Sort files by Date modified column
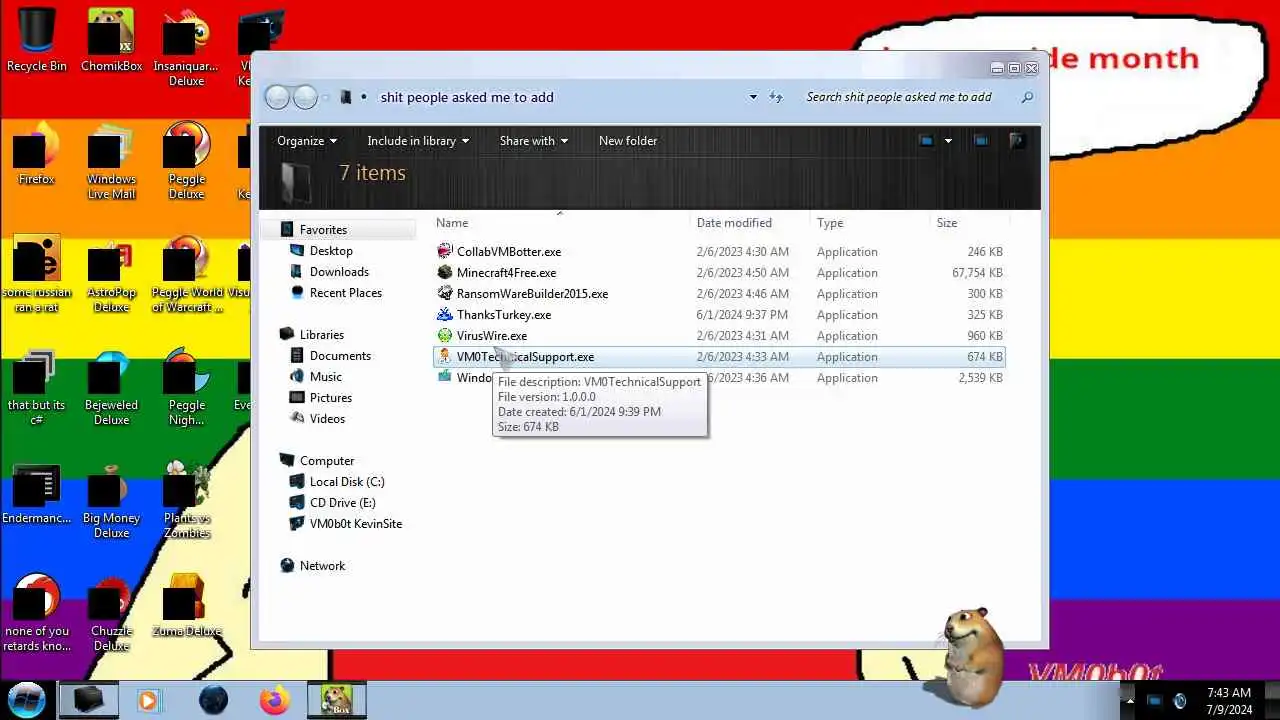Image resolution: width=1280 pixels, height=720 pixels. 750,223
